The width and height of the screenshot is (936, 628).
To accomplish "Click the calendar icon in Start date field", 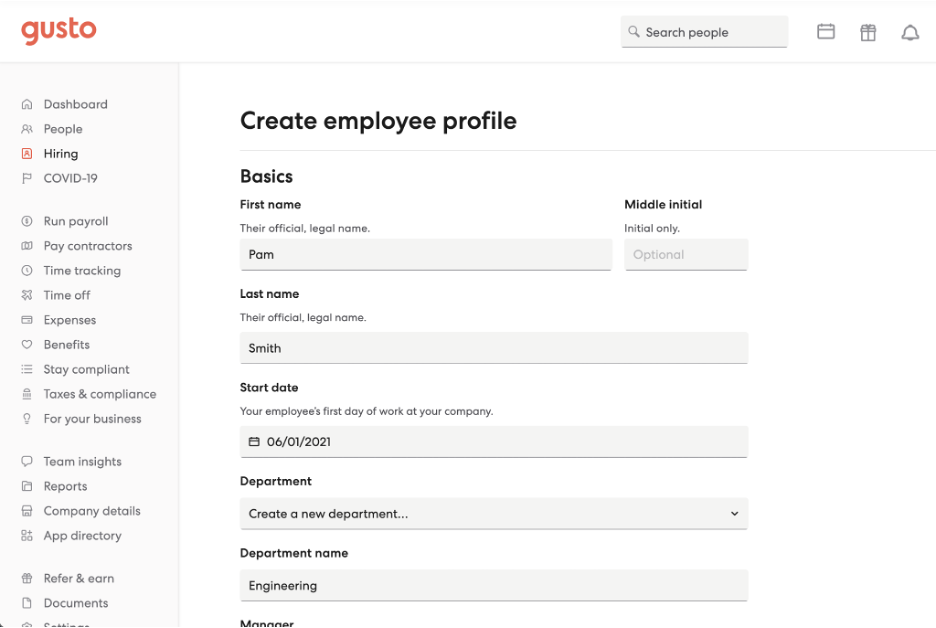I will click(254, 442).
